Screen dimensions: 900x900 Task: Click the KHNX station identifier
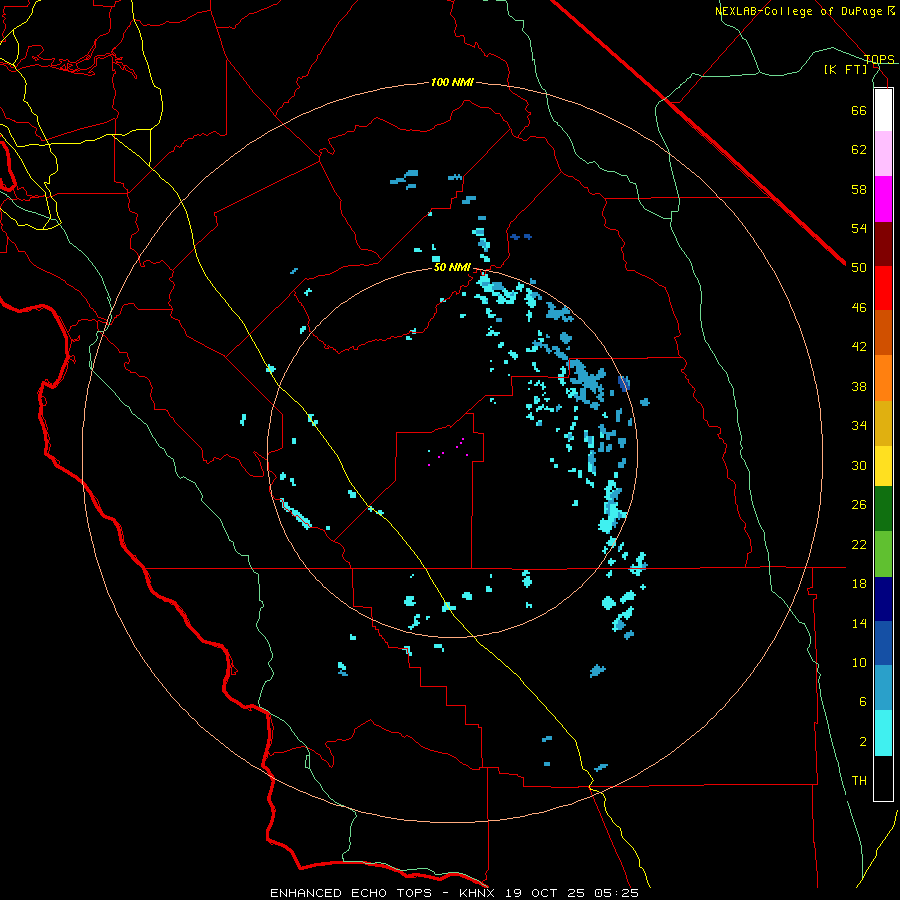point(476,893)
